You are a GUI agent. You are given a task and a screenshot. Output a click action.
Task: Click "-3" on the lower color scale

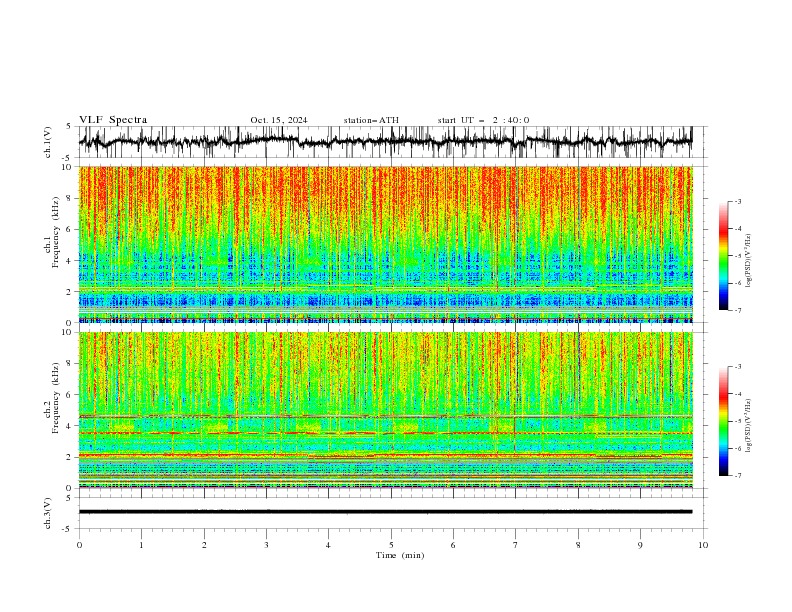click(737, 367)
